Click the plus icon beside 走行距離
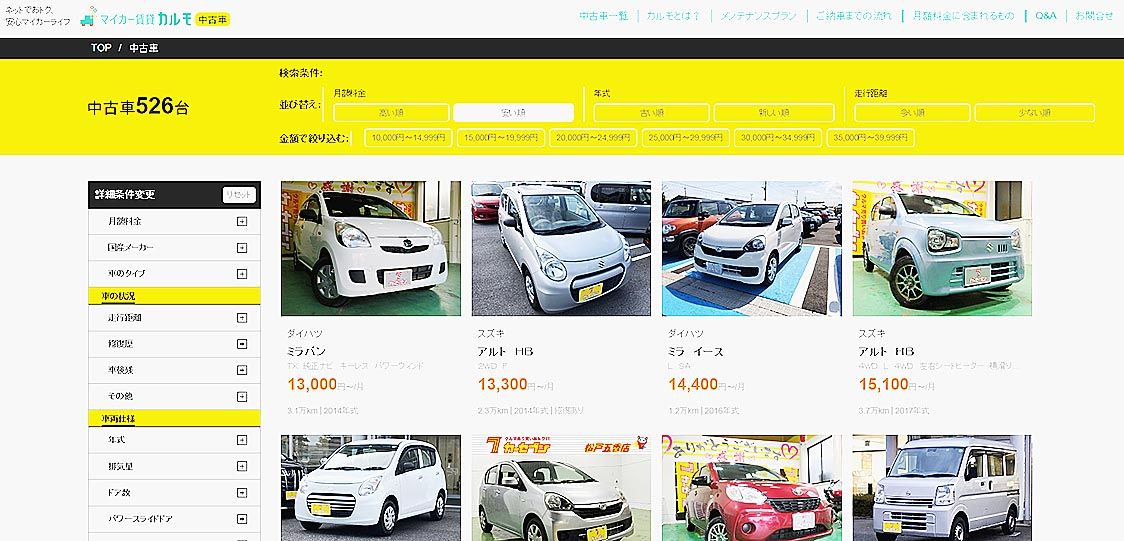This screenshot has height=541, width=1124. click(242, 317)
